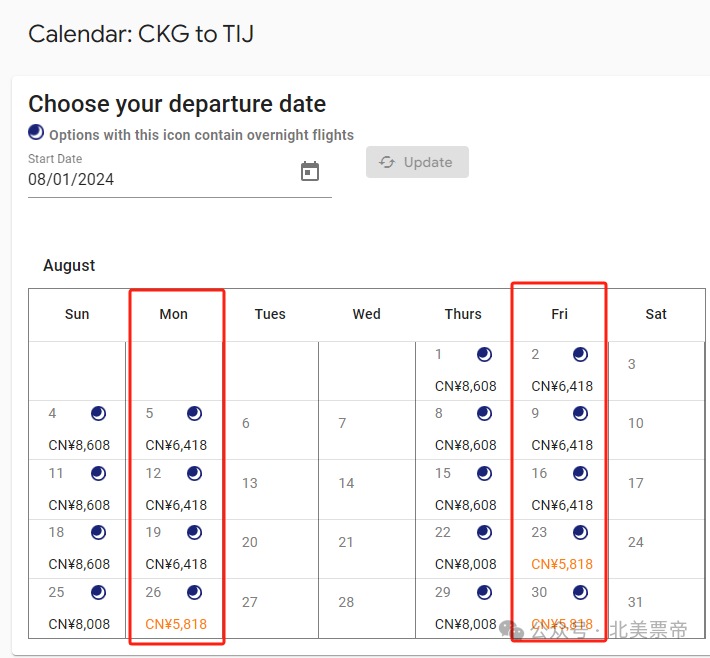Click the overnight moon icon on August 5
Image resolution: width=710 pixels, height=658 pixels.
point(194,413)
